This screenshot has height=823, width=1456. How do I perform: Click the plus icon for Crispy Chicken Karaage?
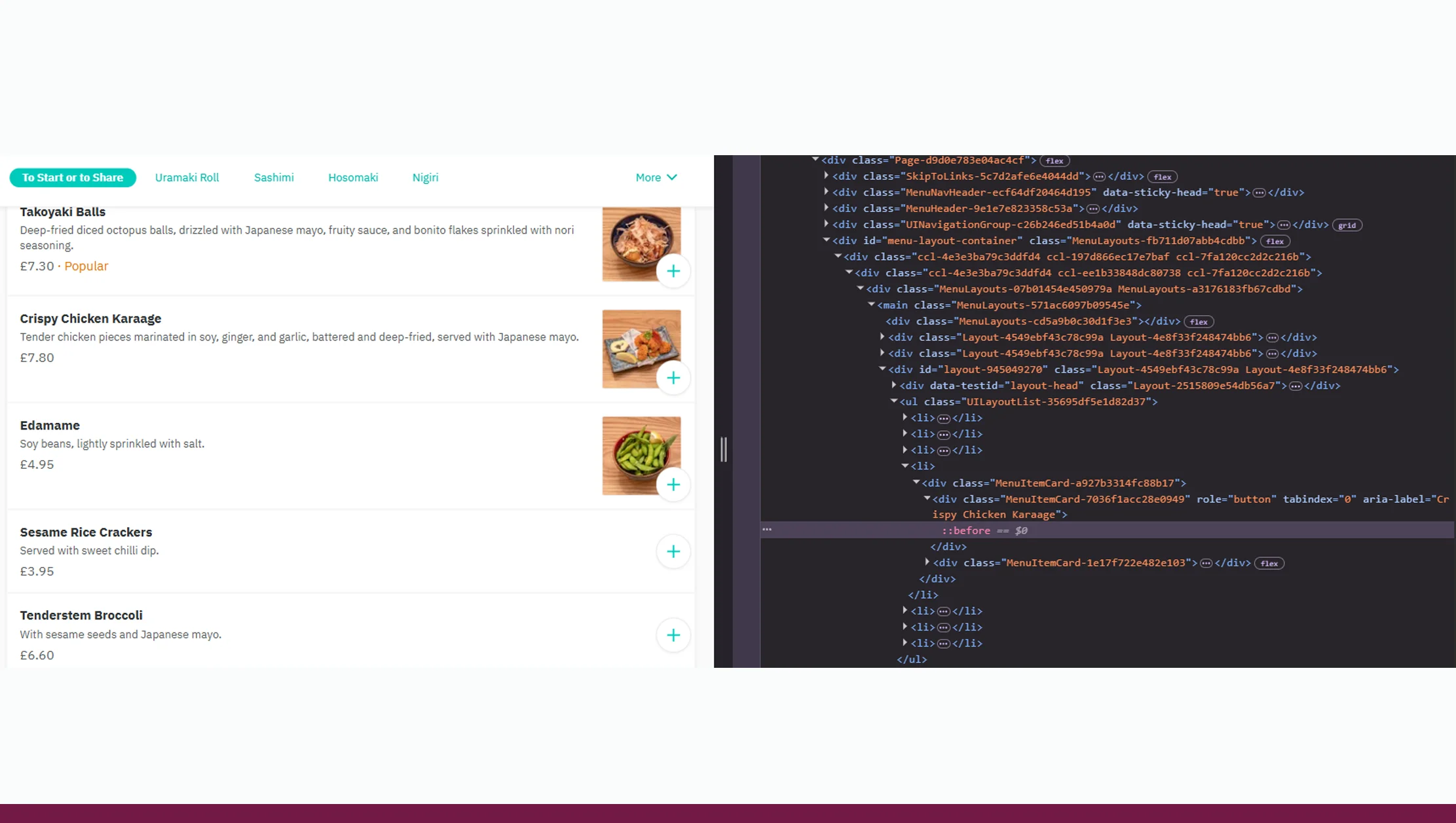[673, 377]
